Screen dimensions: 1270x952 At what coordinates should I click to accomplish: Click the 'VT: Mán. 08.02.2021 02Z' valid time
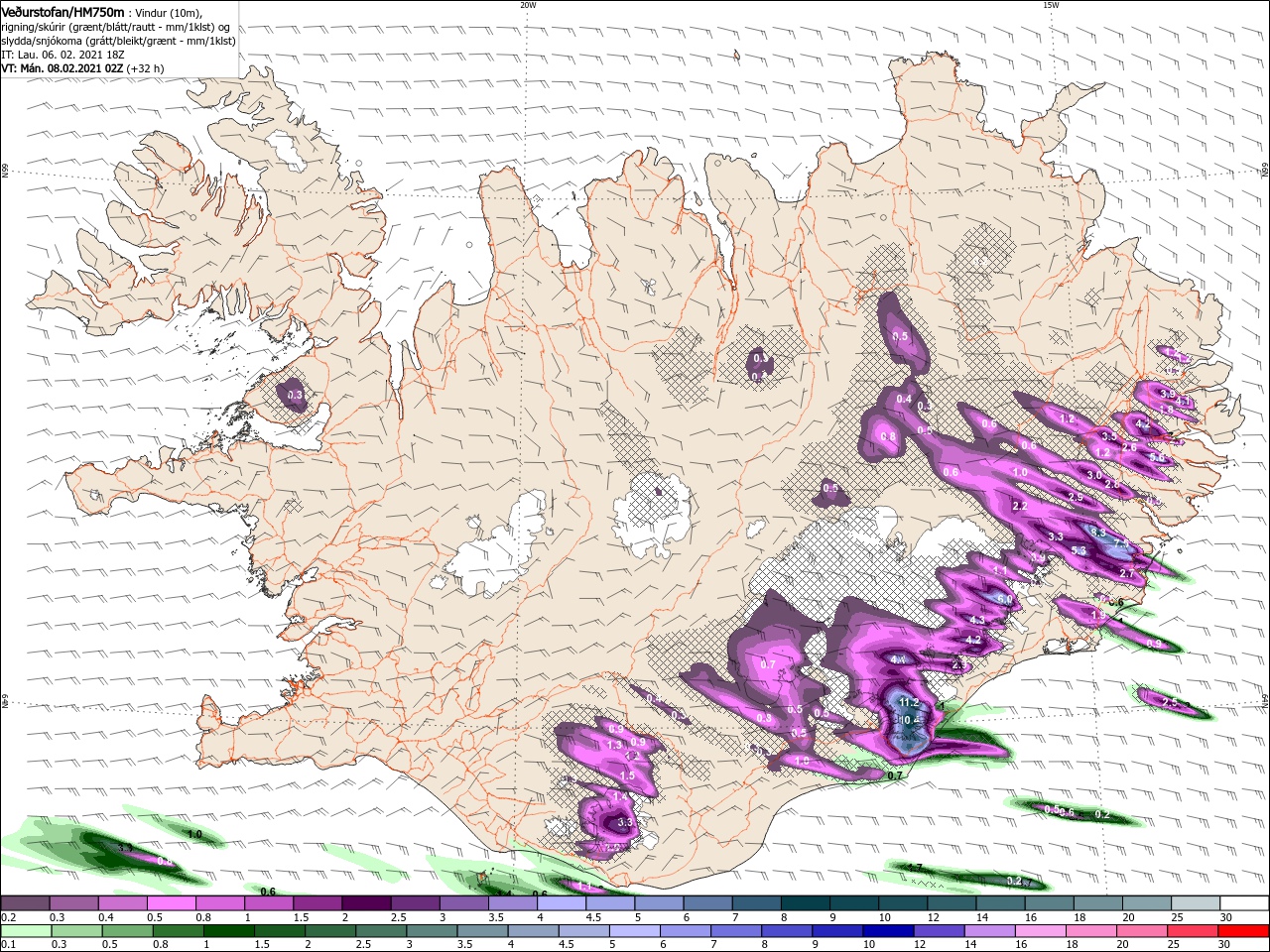pos(62,68)
